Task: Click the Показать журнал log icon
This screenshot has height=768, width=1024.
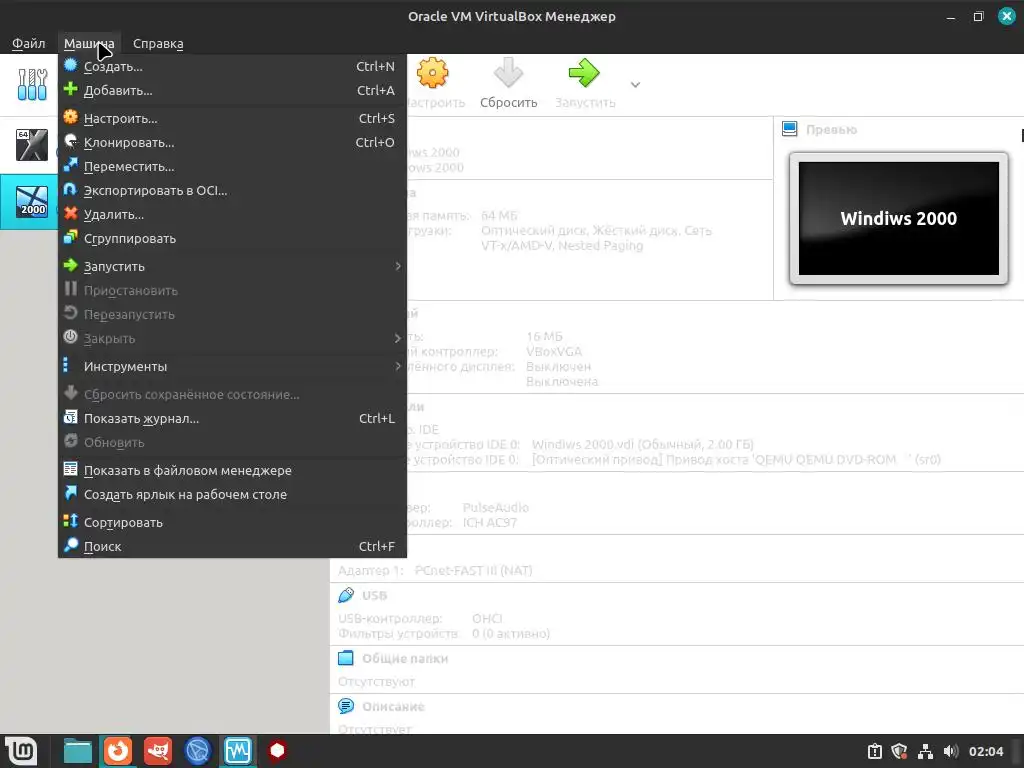Action: point(71,417)
